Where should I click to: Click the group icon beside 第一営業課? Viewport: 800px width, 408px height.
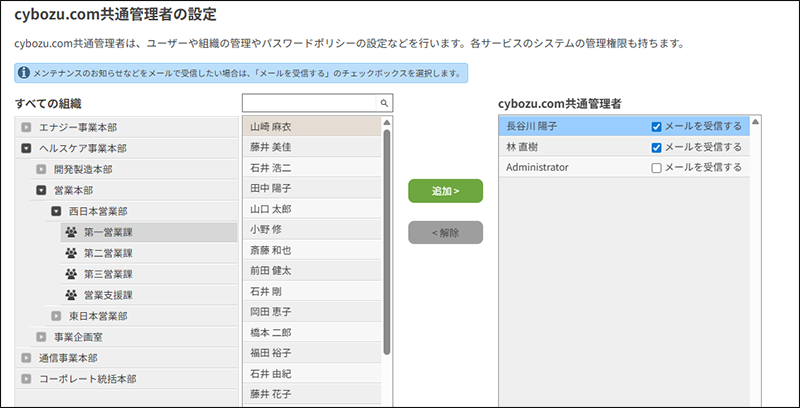[x=71, y=233]
